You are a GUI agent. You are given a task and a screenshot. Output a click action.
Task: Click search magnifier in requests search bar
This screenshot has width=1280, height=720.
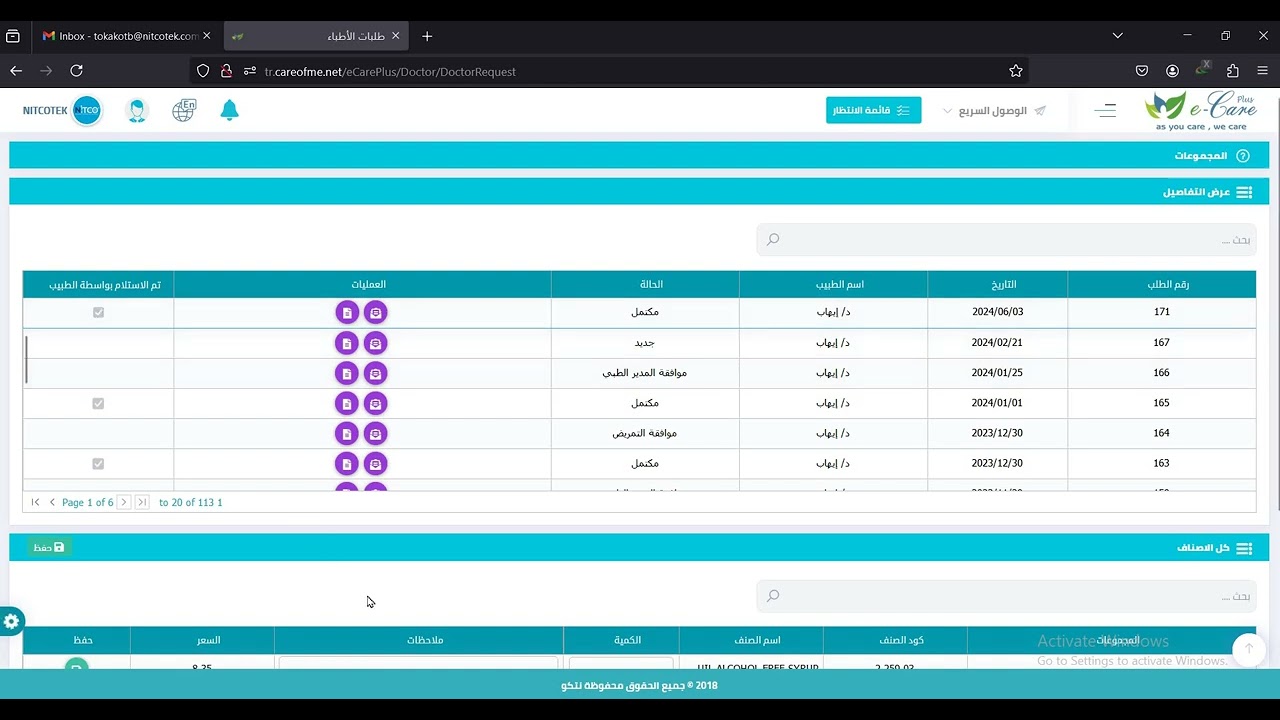coord(773,239)
